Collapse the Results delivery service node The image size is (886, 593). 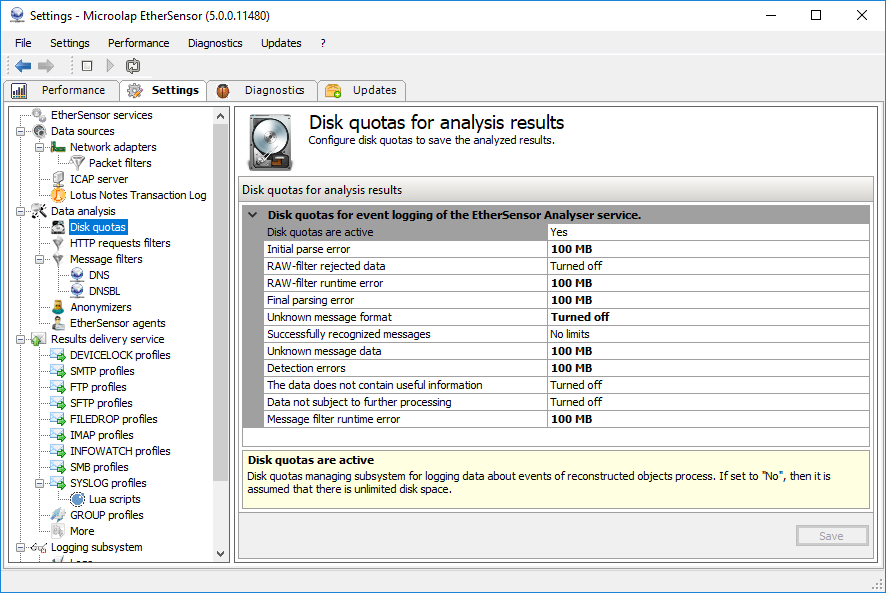coord(21,339)
